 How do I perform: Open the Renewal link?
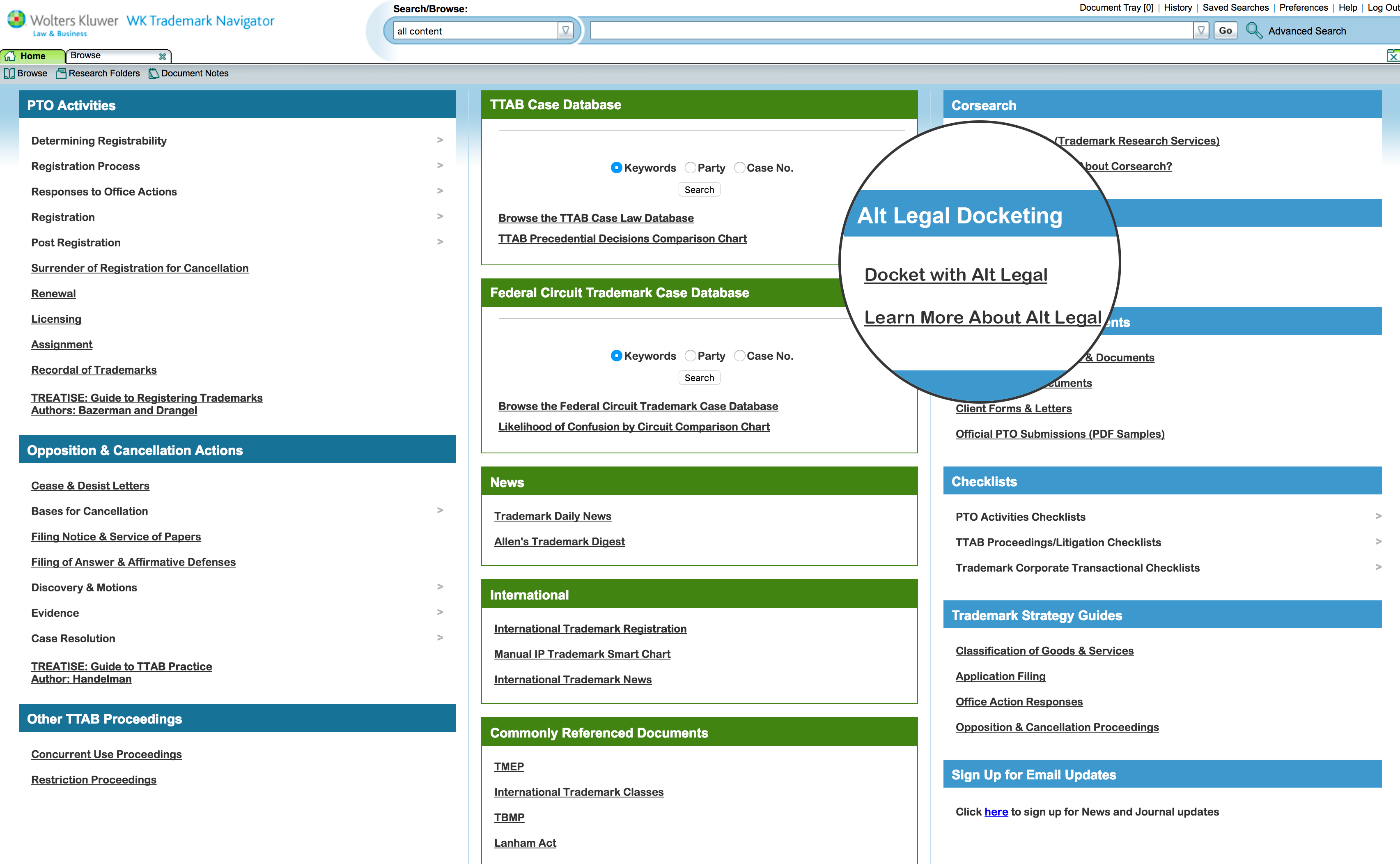(x=53, y=294)
